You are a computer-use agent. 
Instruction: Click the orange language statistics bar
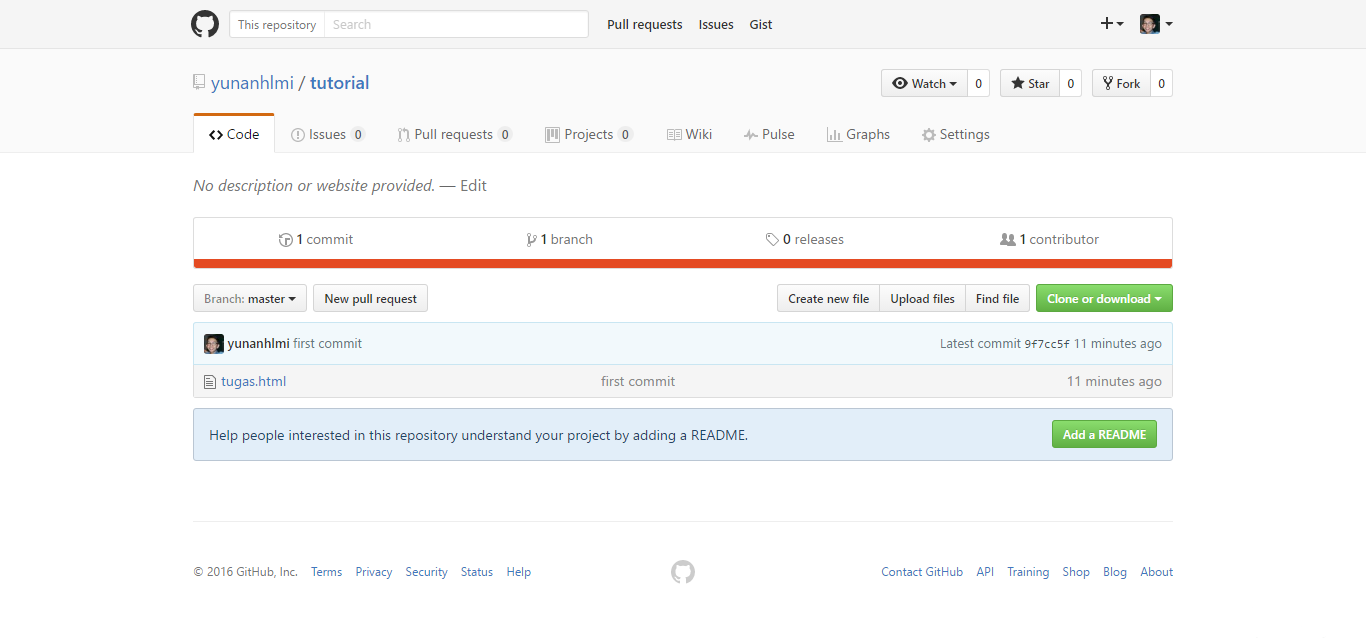pyautogui.click(x=683, y=264)
